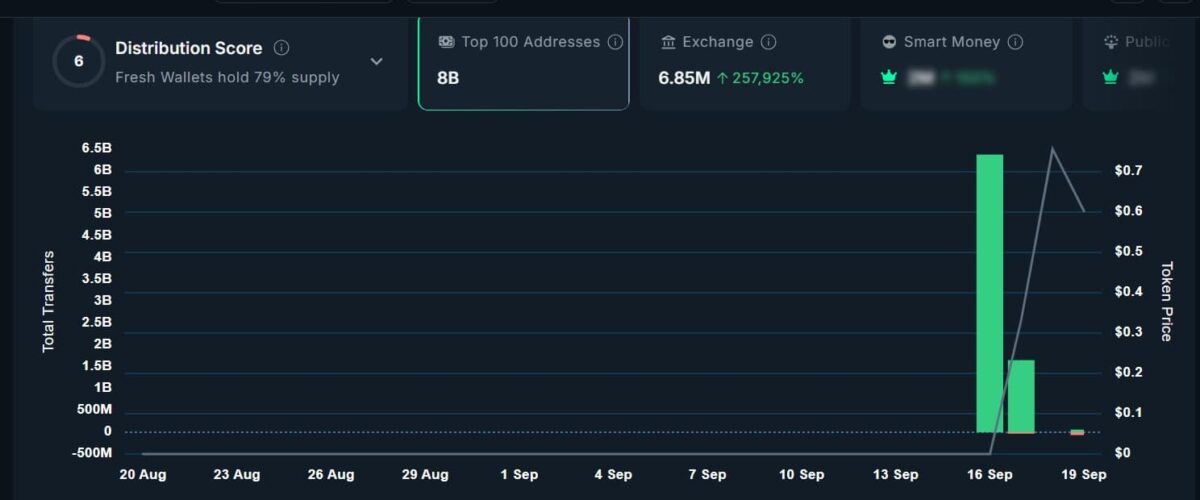
Task: Click the Exchange bank building icon
Action: (x=669, y=42)
